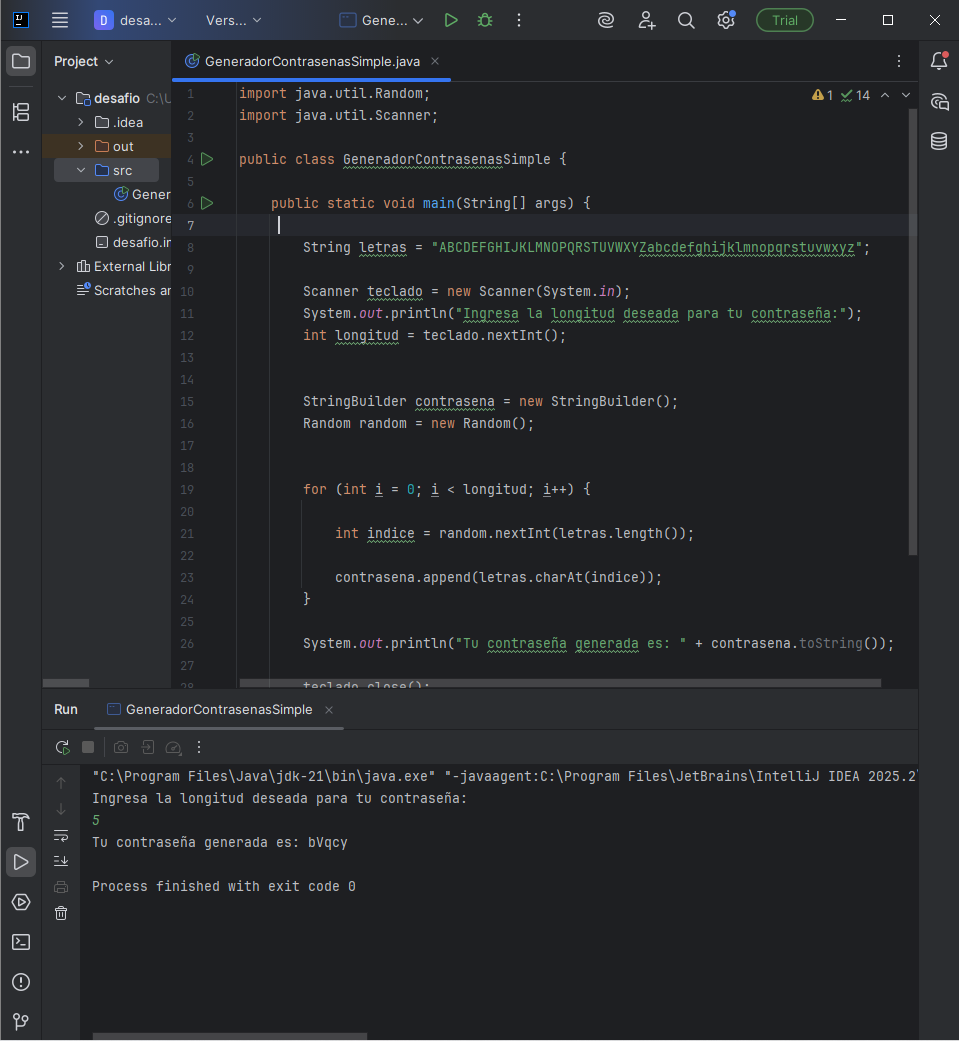Run the application with green play button

tap(451, 21)
